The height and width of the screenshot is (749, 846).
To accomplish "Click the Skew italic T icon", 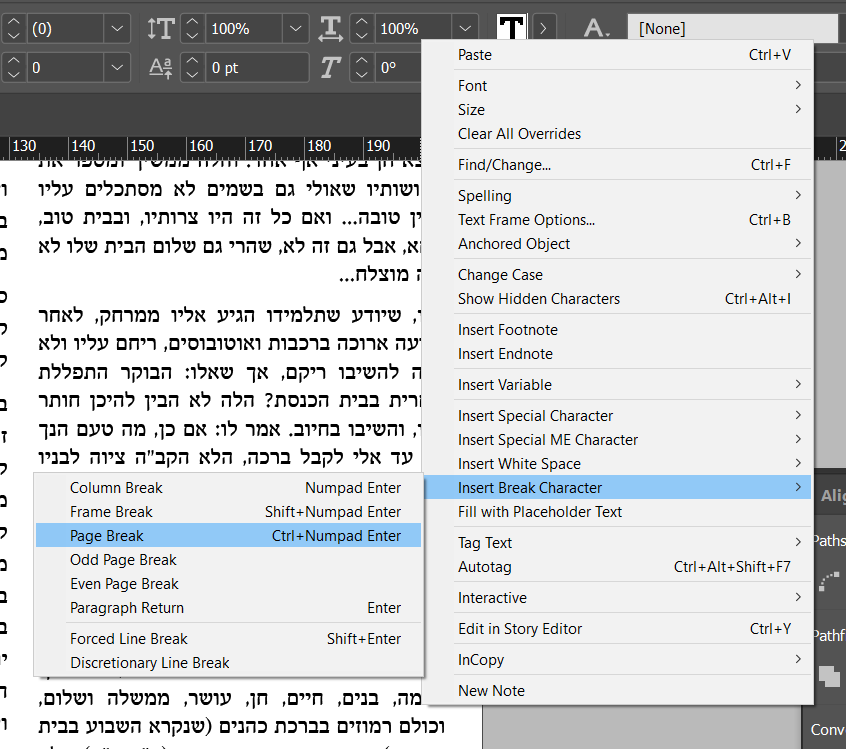I will point(330,68).
